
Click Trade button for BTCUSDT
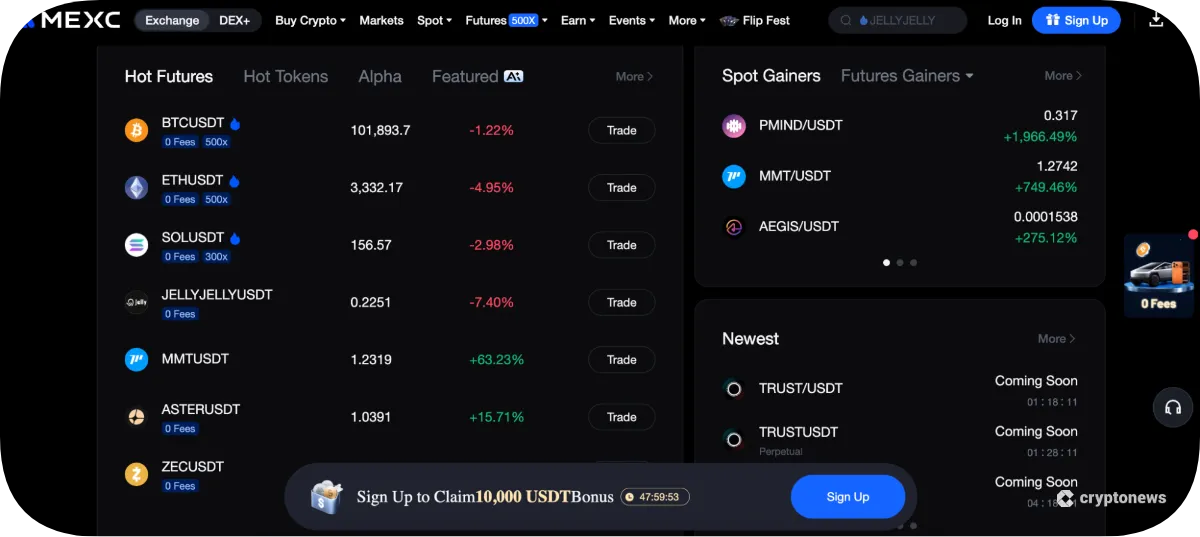621,130
